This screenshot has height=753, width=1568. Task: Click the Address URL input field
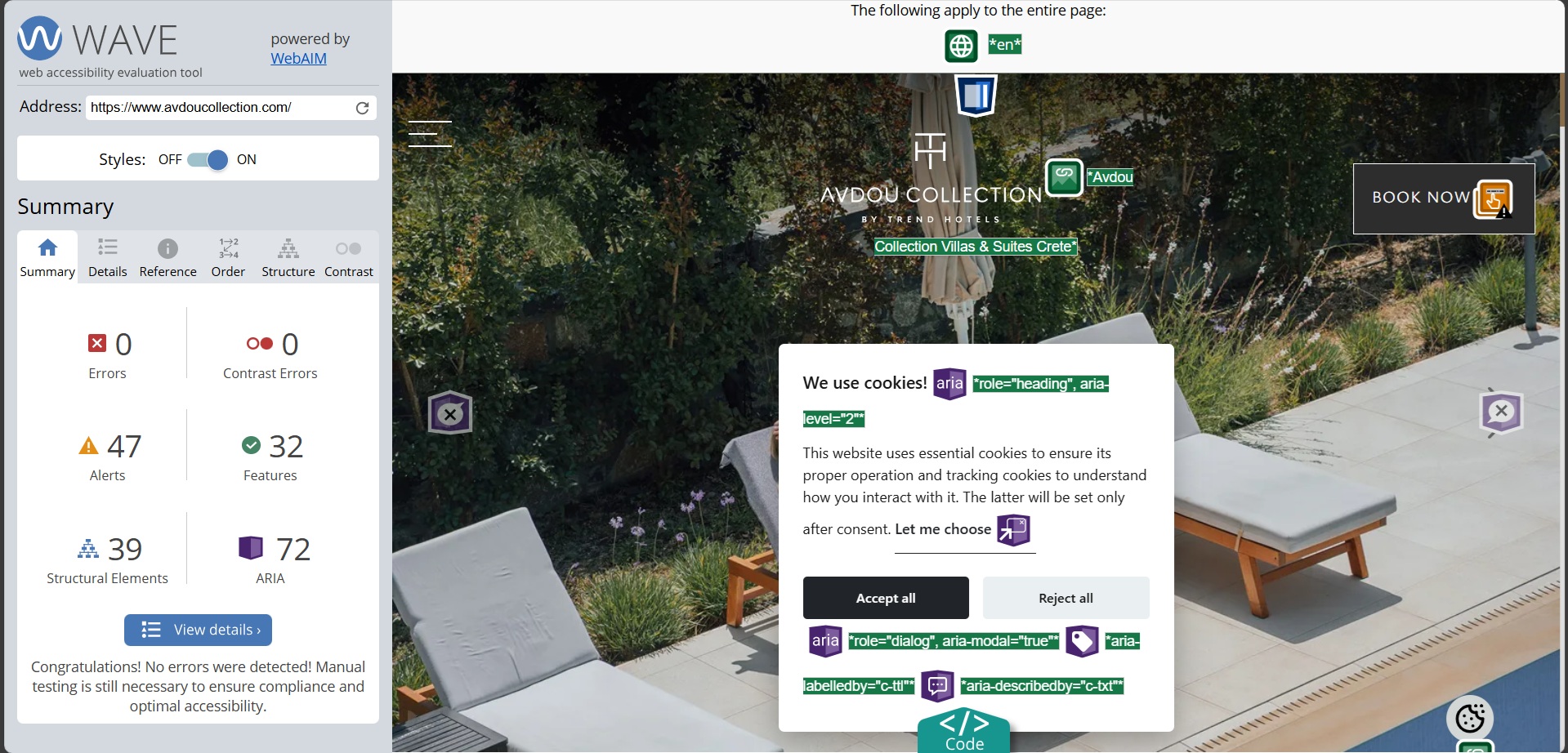(x=221, y=108)
